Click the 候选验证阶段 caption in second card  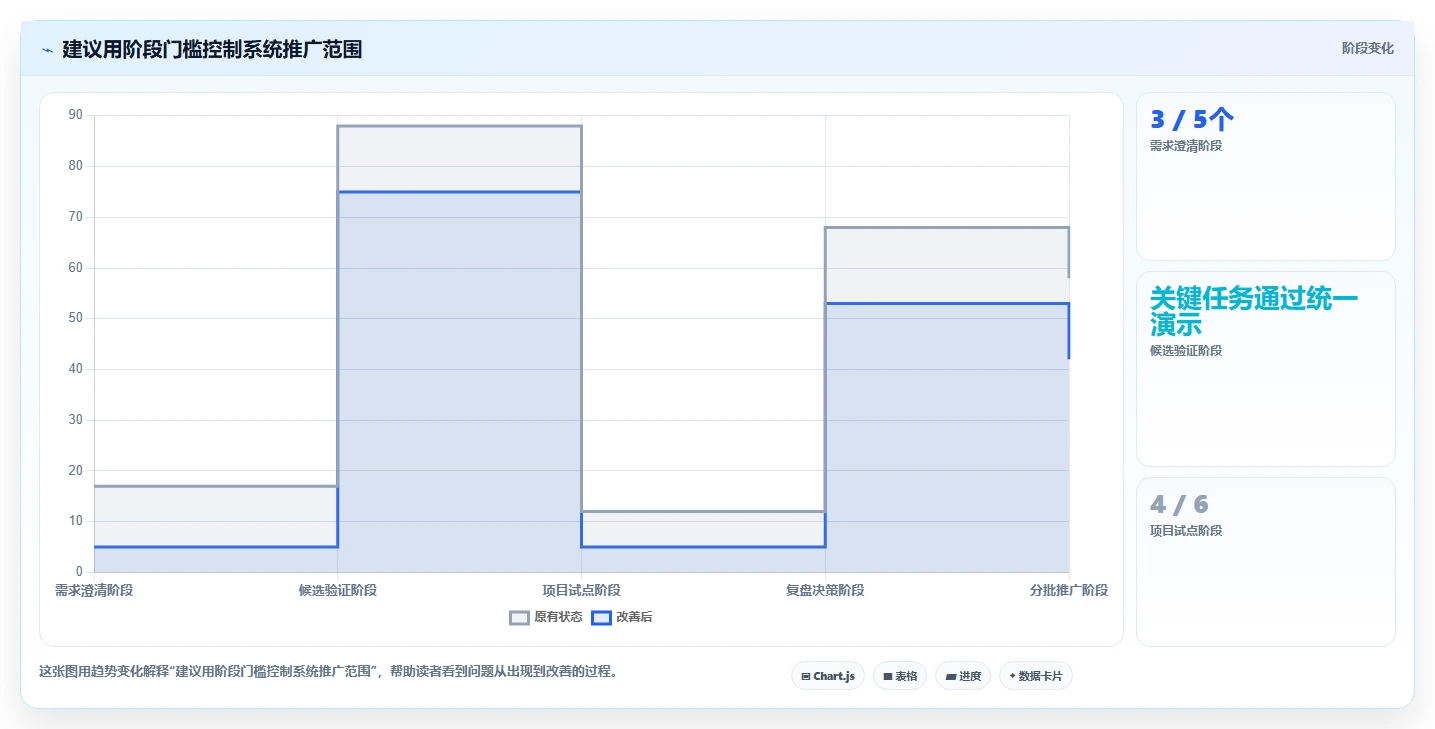pyautogui.click(x=1186, y=350)
